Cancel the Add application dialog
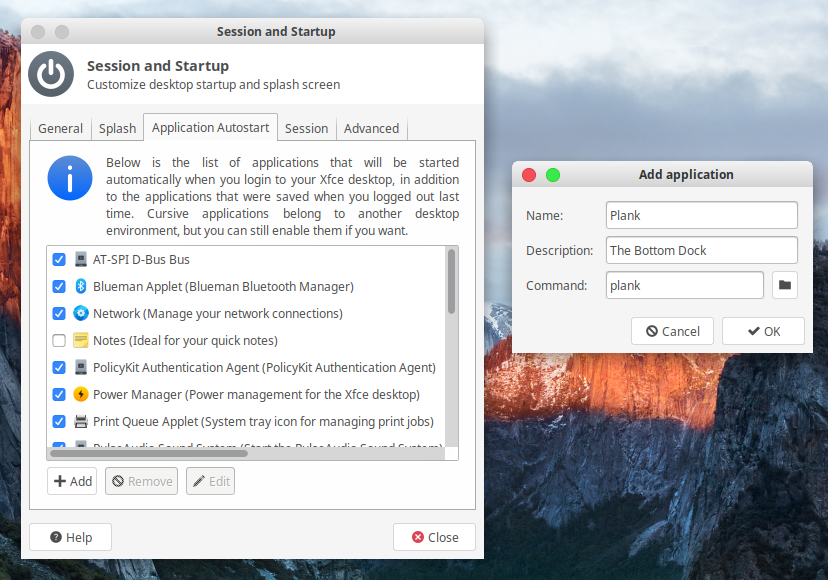 [672, 330]
